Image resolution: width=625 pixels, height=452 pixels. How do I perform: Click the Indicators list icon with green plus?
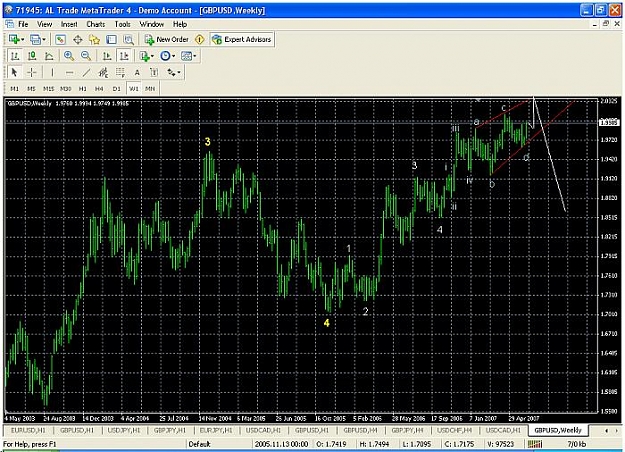pyautogui.click(x=144, y=56)
